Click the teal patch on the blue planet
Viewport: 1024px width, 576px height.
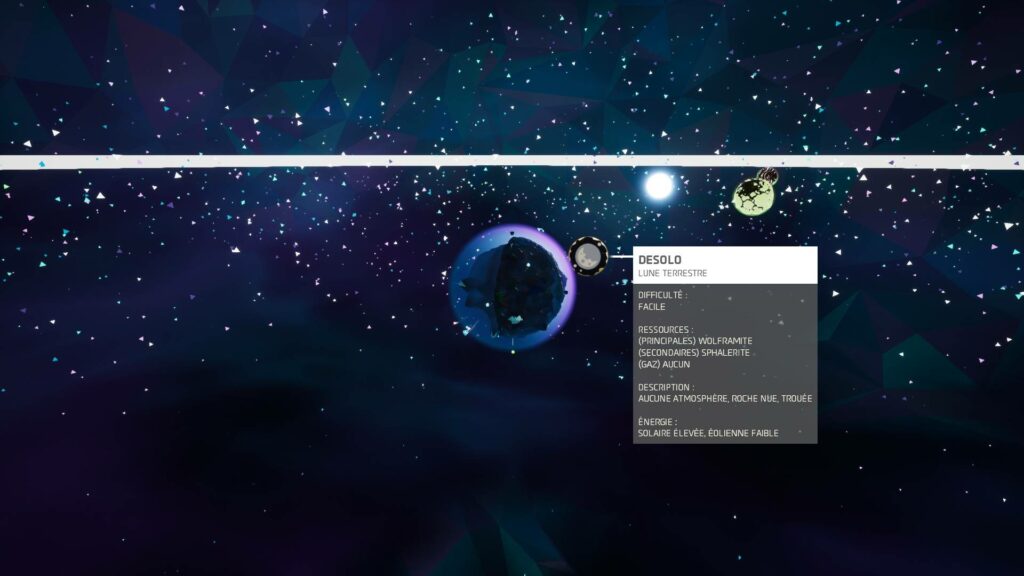(515, 319)
